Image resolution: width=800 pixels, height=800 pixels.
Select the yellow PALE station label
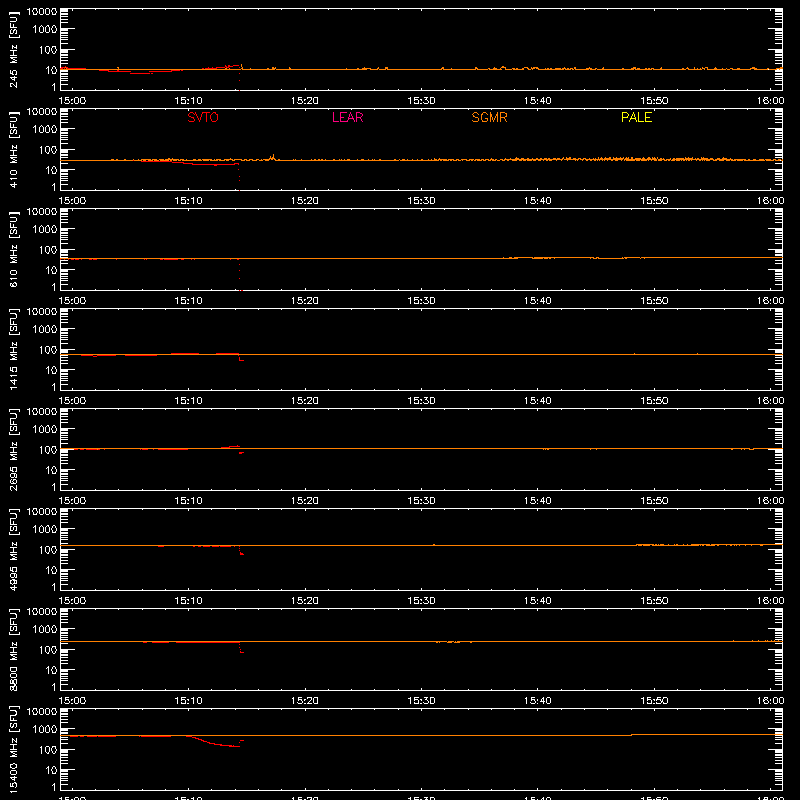[636, 117]
